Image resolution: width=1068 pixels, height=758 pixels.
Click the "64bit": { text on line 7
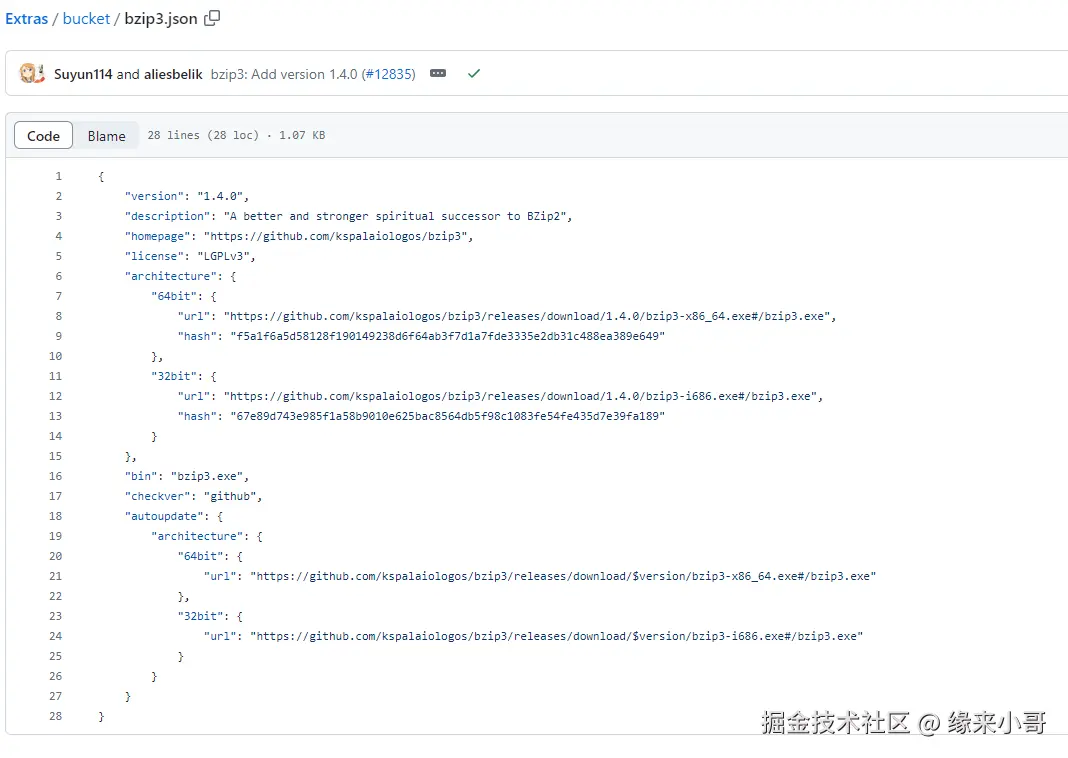click(x=184, y=296)
